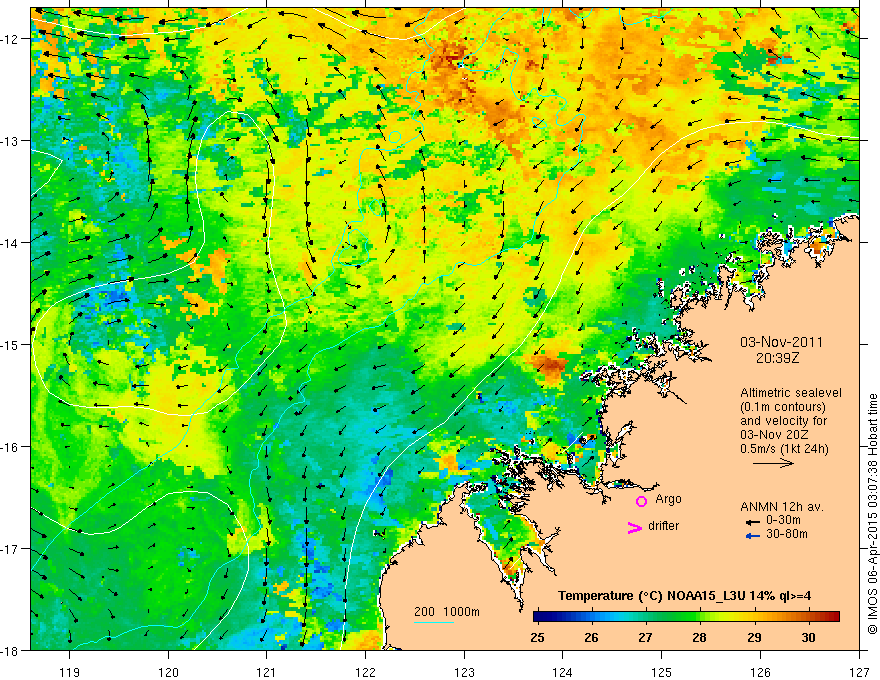Viewport: 880px width, 680px height.
Task: Click the longitude axis label 122
Action: pos(365,672)
